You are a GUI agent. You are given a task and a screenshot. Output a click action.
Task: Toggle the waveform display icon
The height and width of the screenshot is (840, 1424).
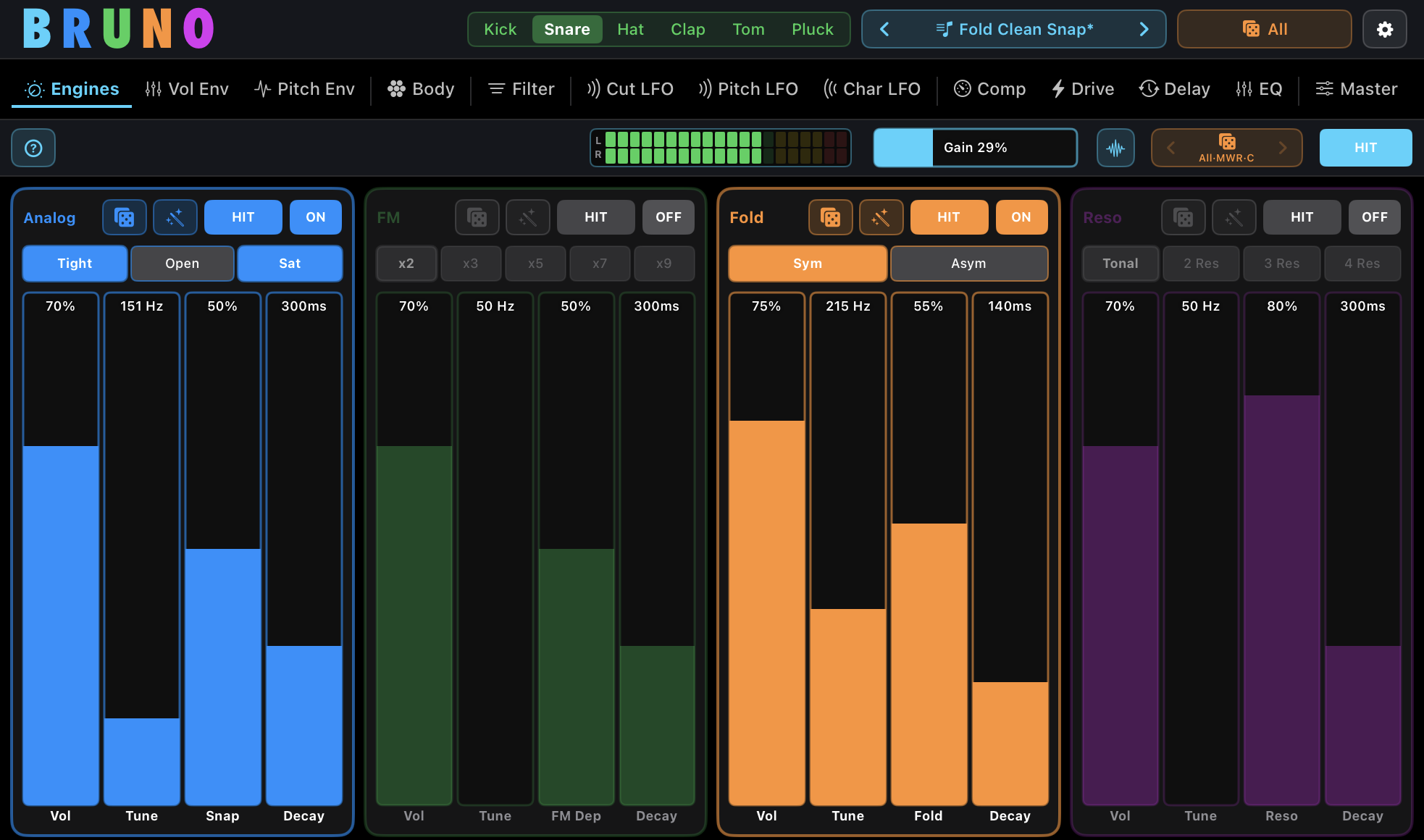point(1115,148)
